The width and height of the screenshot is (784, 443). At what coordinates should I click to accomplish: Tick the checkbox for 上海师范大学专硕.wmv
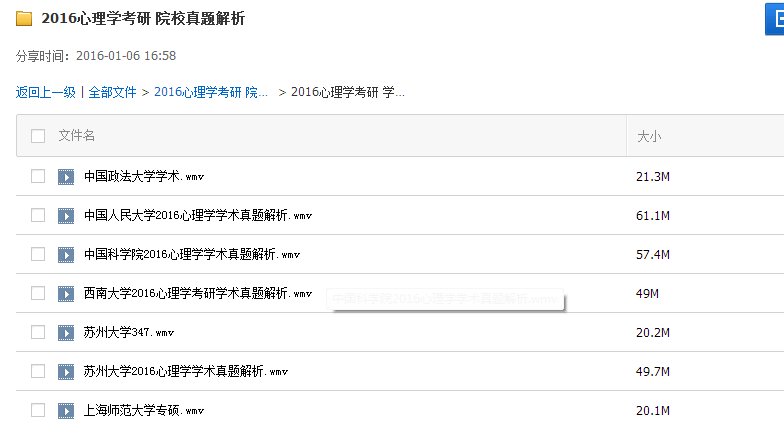38,410
